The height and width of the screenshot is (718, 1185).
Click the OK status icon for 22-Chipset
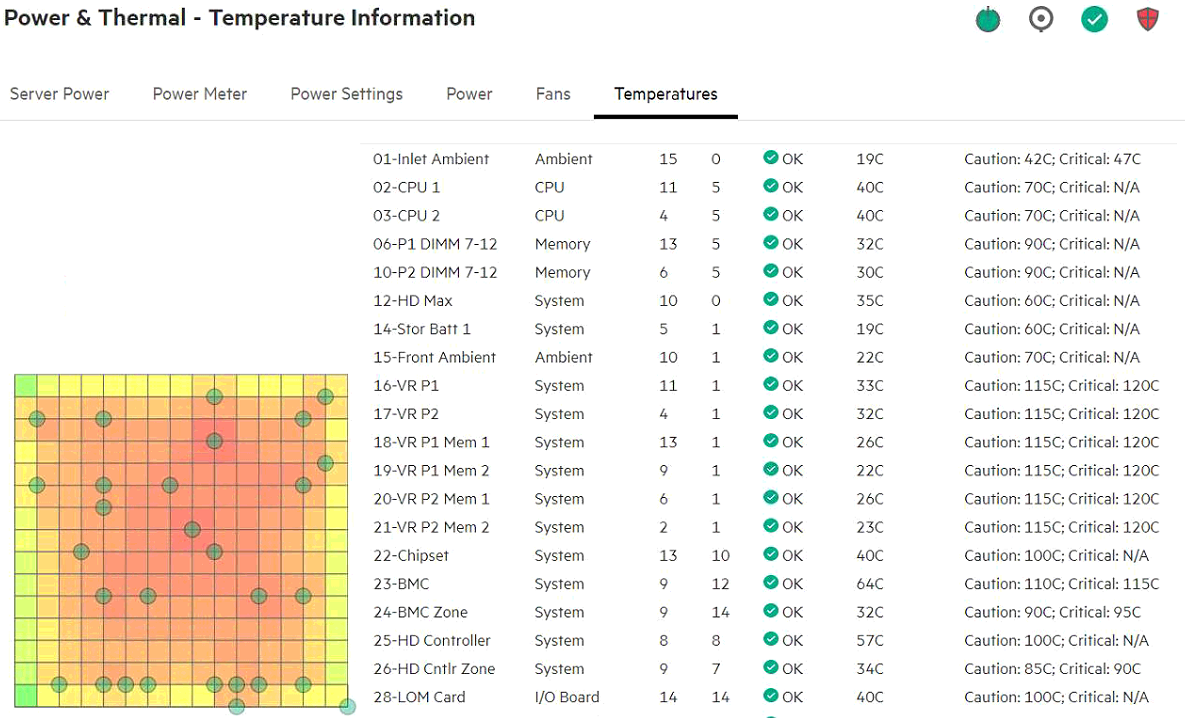[771, 555]
